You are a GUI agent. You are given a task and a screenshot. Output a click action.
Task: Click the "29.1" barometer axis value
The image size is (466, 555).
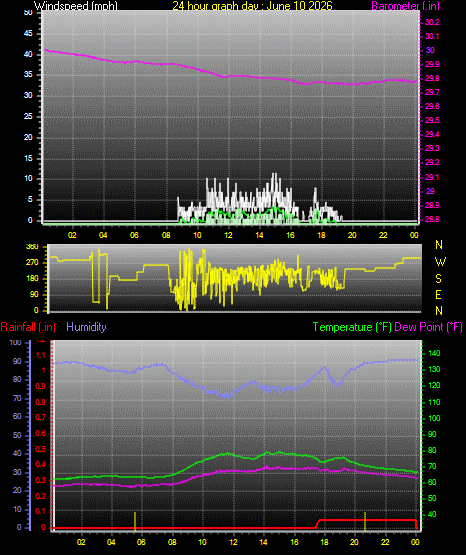coord(432,177)
